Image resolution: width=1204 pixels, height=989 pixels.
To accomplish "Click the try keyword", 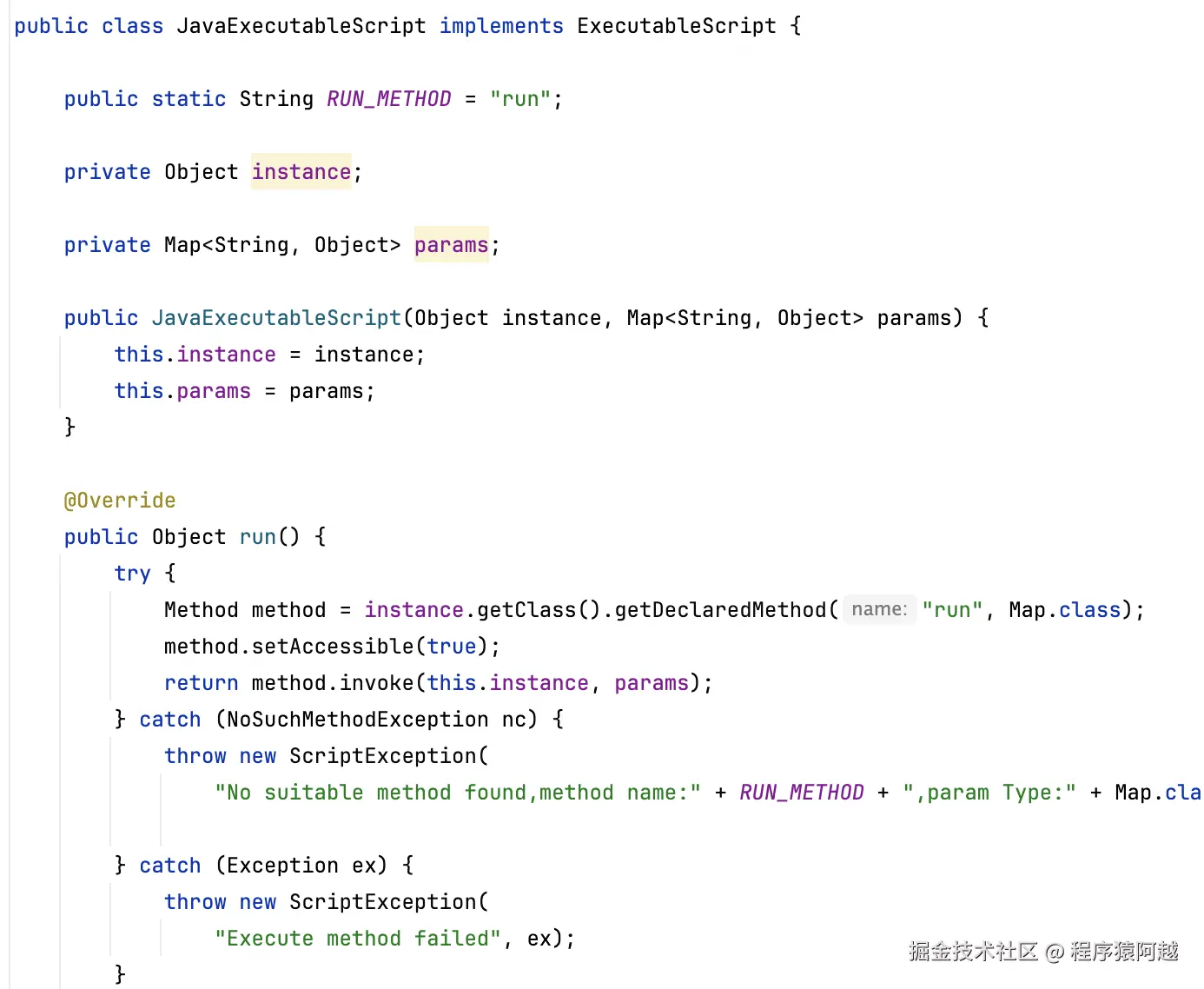I will [132, 574].
